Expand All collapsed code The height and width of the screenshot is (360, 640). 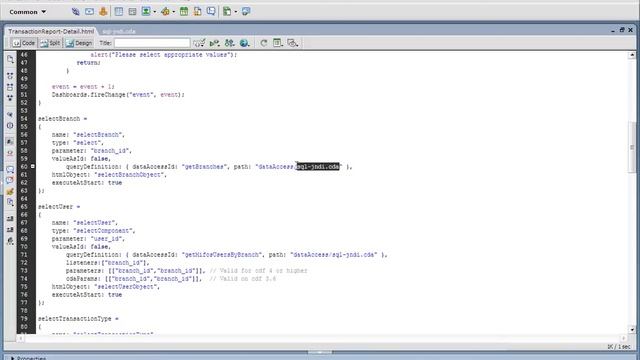click(x=10, y=98)
